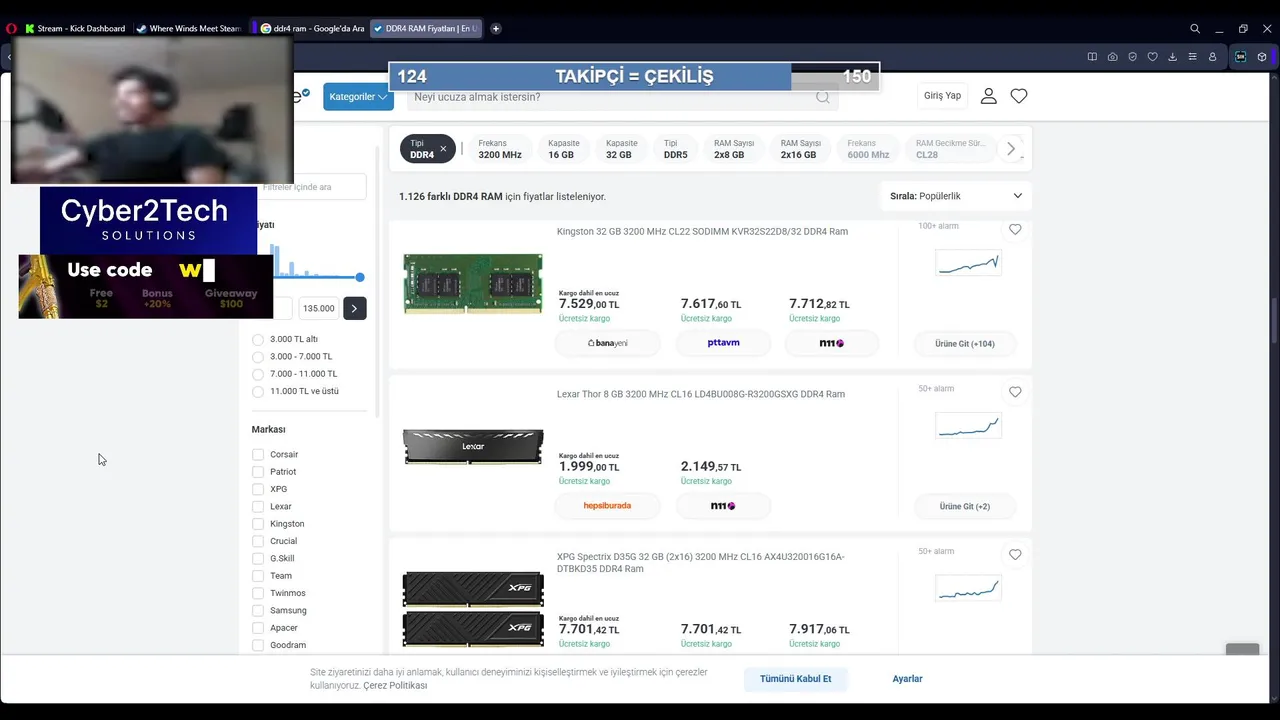Viewport: 1280px width, 720px height.
Task: Favorite the Lexar Thor 8 GB RAM
Action: point(1015,392)
